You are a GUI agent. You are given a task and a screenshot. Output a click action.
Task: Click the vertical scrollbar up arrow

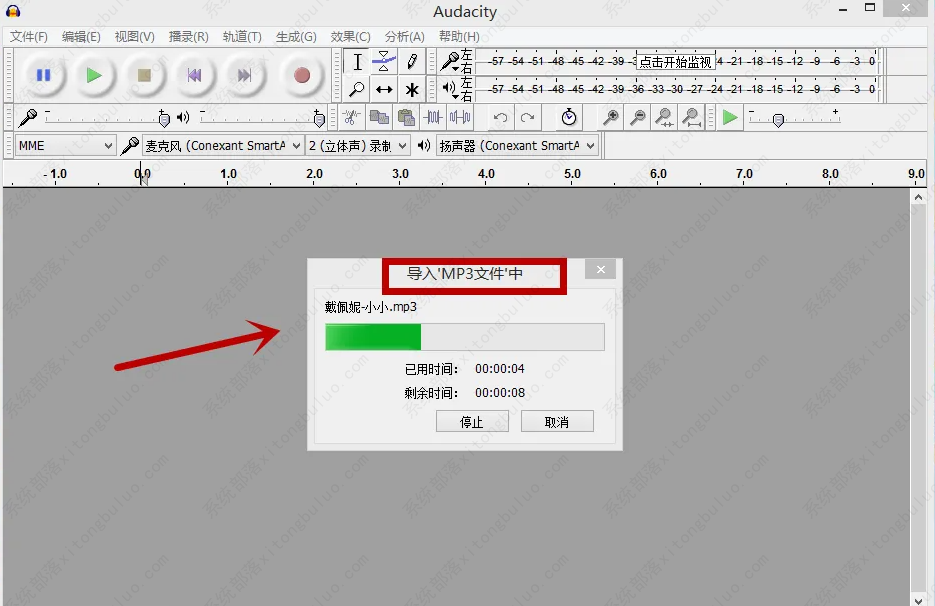pyautogui.click(x=918, y=197)
